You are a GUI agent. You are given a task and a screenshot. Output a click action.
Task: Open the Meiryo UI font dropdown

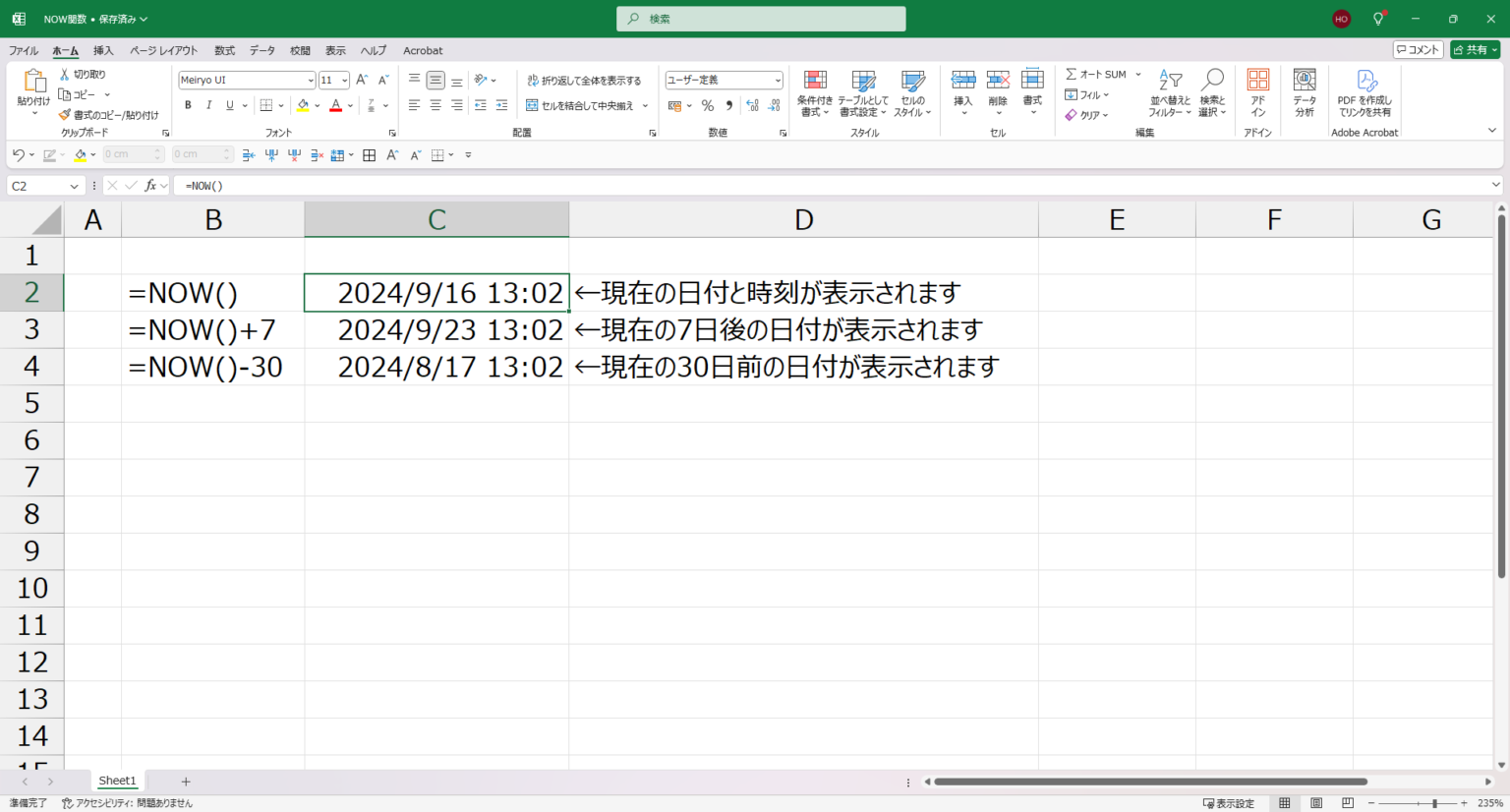point(310,80)
